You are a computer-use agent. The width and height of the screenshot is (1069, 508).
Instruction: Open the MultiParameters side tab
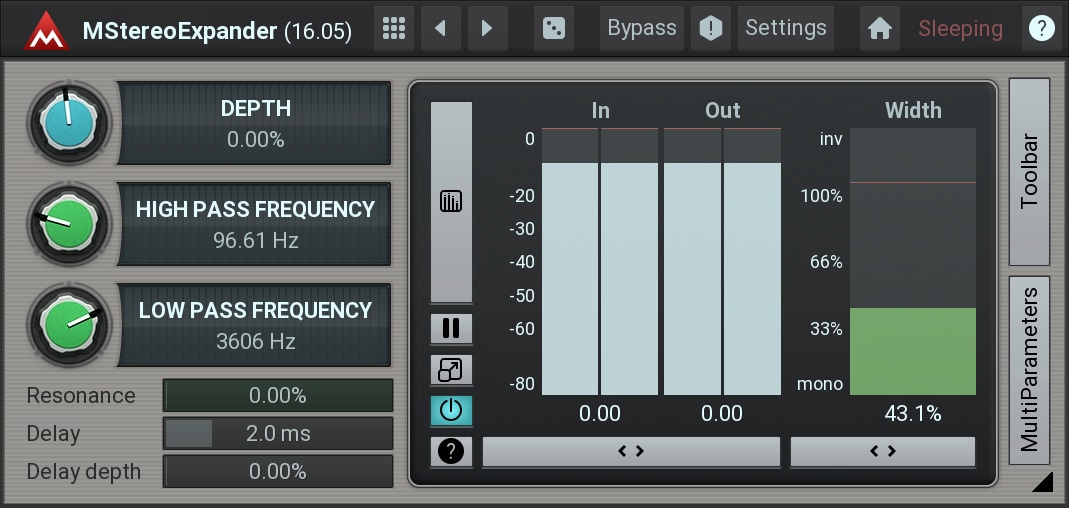(x=1029, y=370)
